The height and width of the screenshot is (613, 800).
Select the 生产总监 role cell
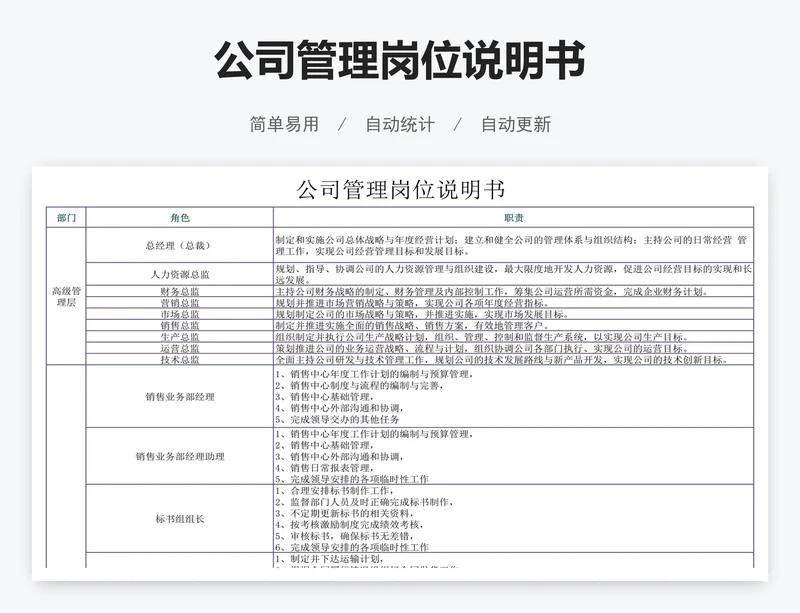[x=180, y=337]
